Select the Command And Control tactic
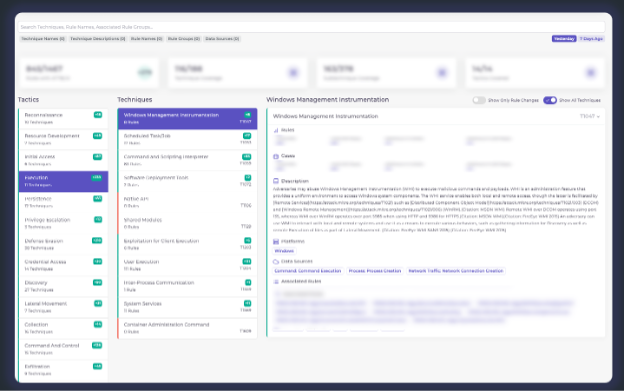The height and width of the screenshot is (392, 624). 63,349
